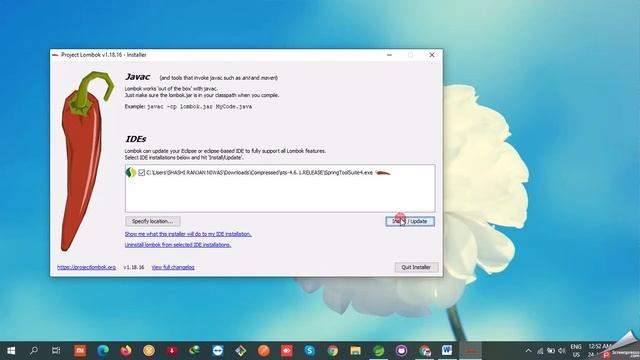Click the ENG US language indicator

point(576,351)
